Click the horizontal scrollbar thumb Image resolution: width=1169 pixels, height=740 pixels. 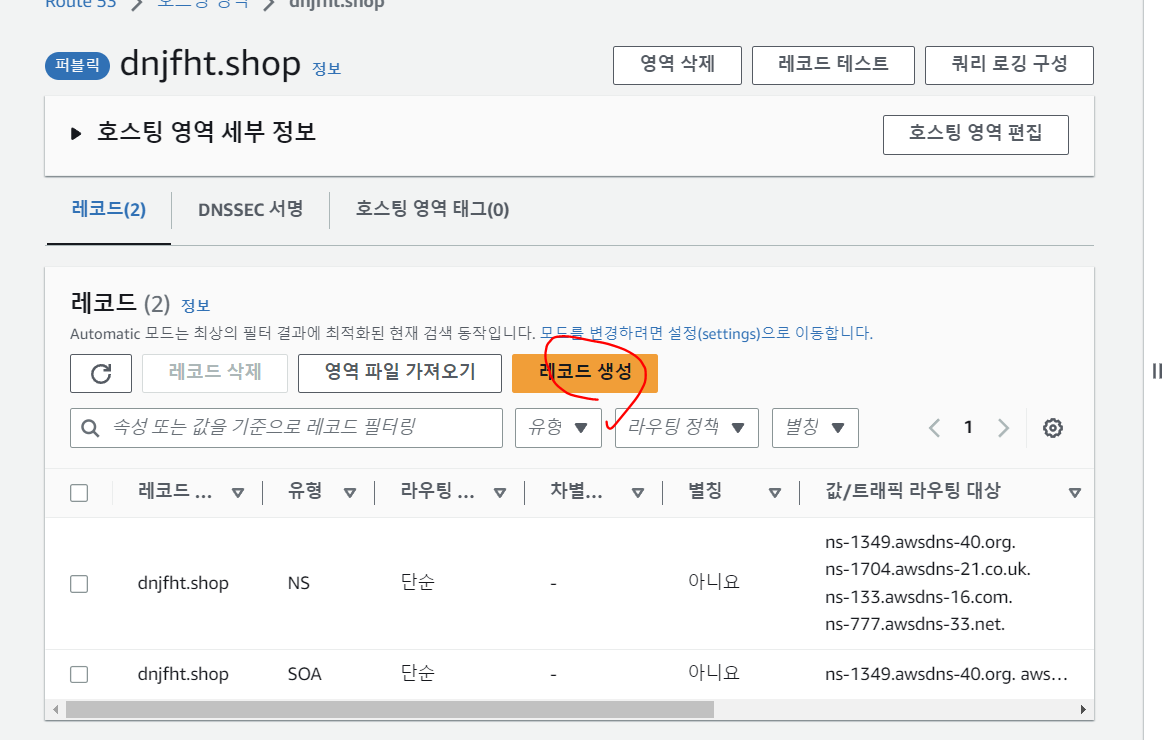(x=390, y=709)
